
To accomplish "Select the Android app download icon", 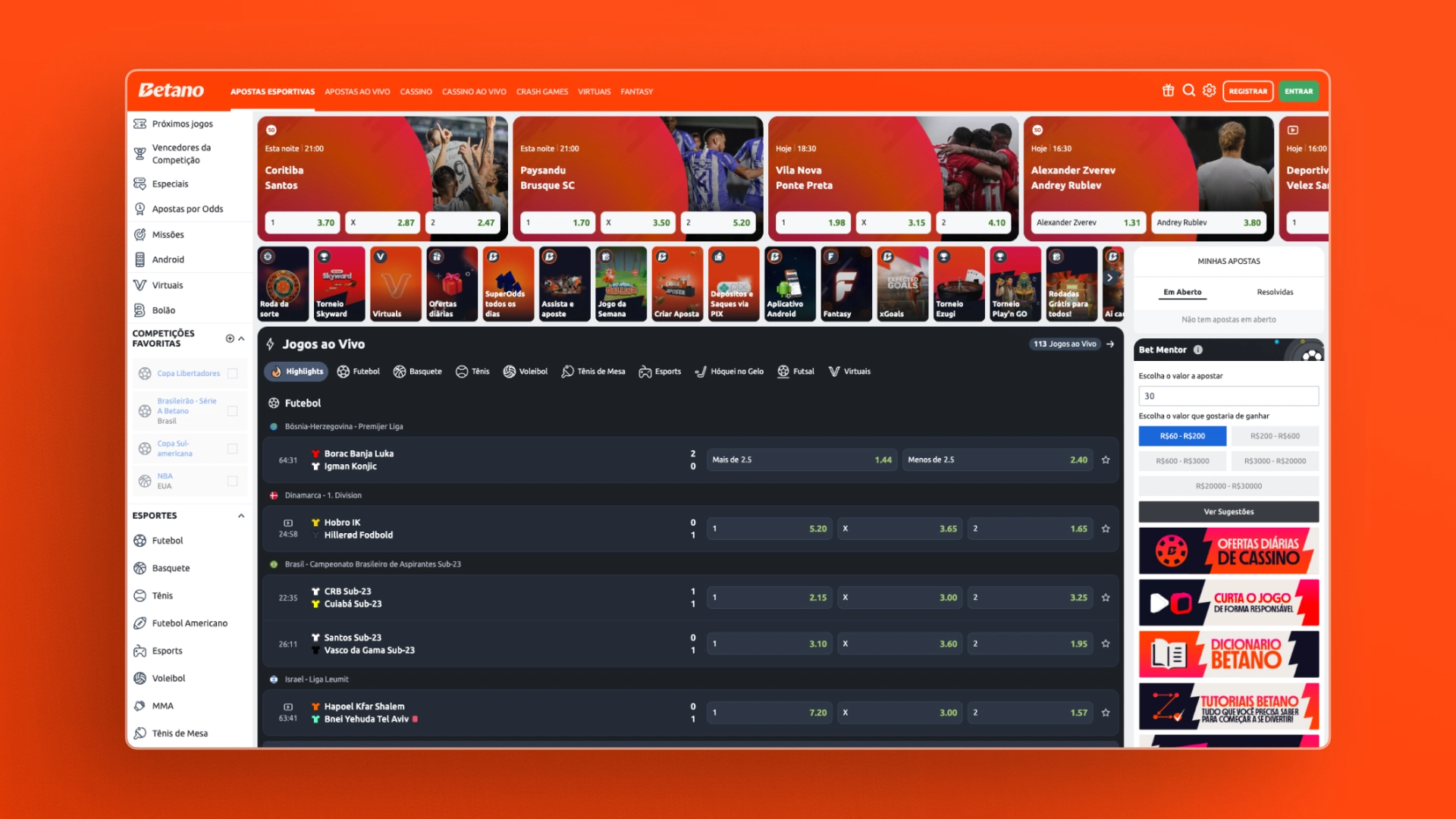I will (x=141, y=259).
